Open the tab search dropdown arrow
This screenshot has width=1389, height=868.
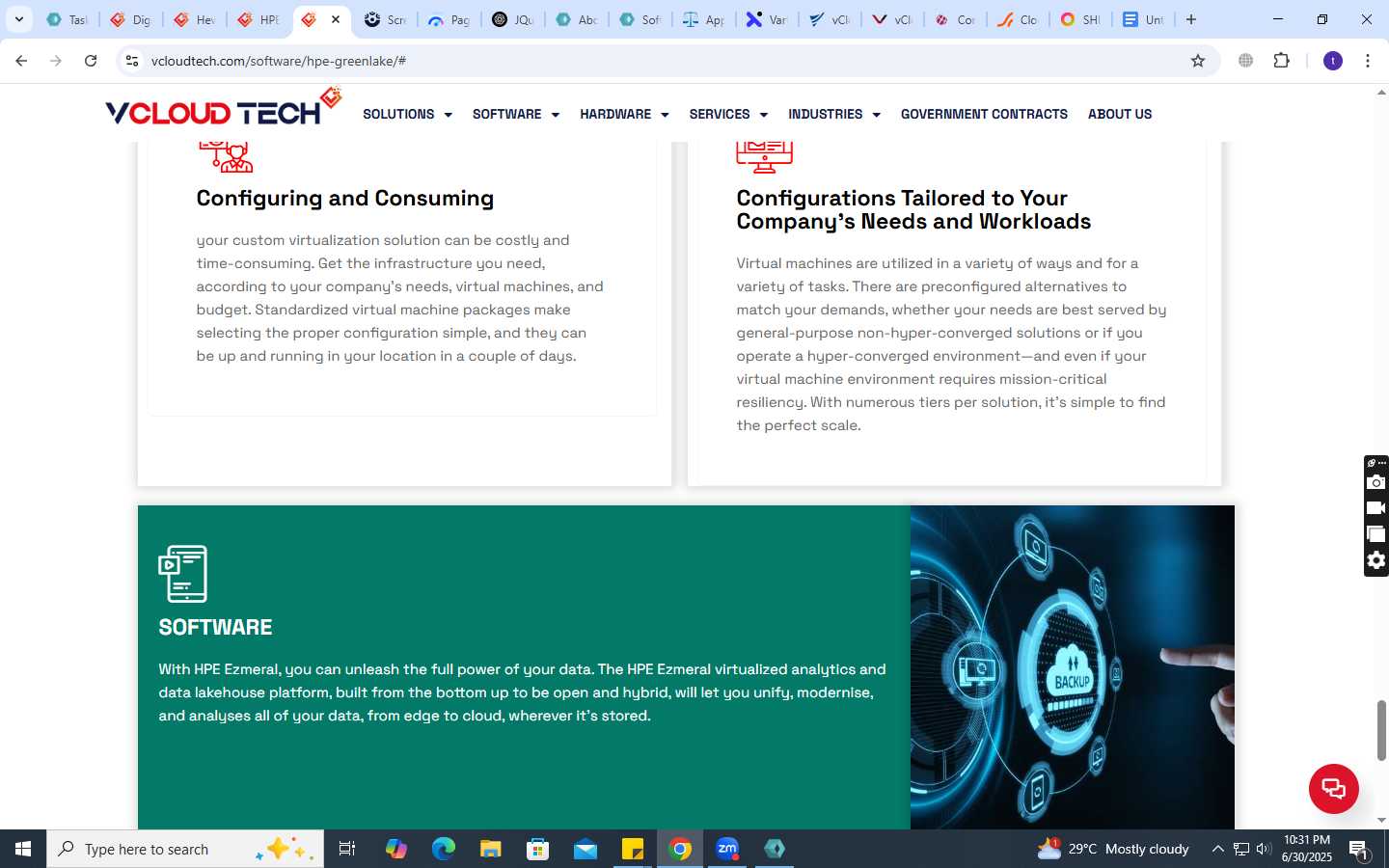[18, 19]
